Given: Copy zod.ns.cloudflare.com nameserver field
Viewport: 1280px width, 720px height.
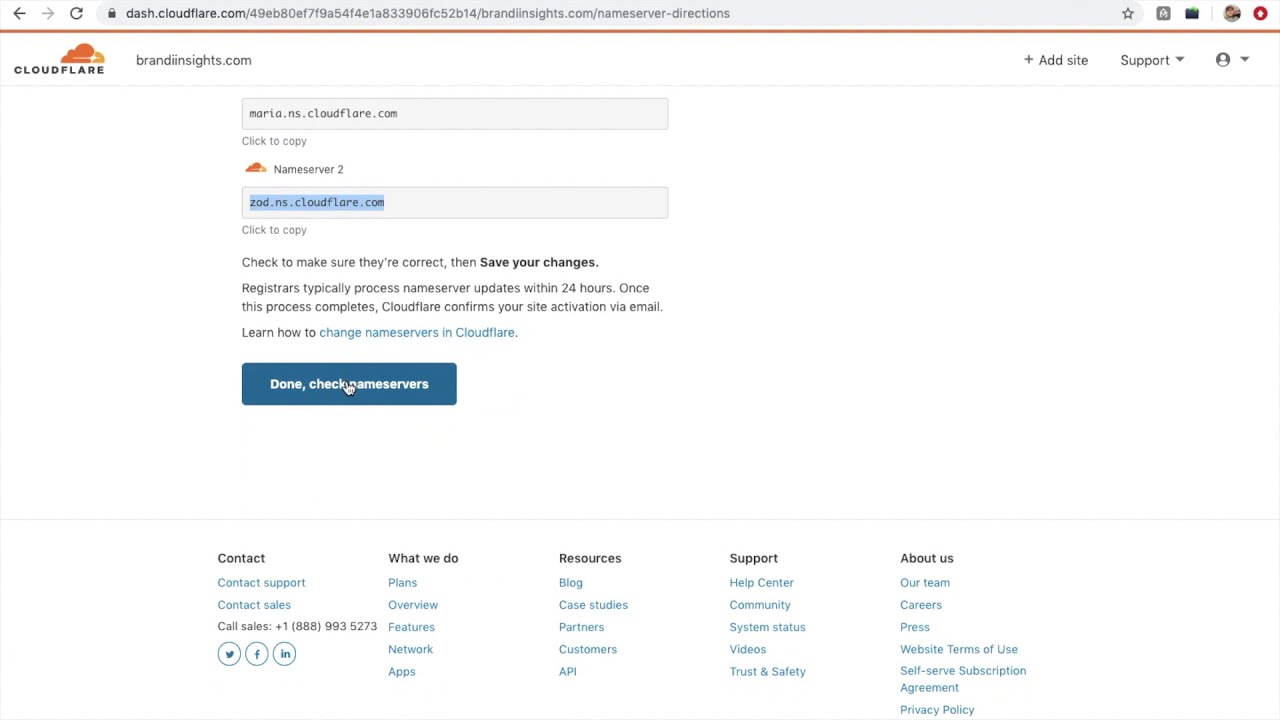Looking at the screenshot, I should pos(455,202).
